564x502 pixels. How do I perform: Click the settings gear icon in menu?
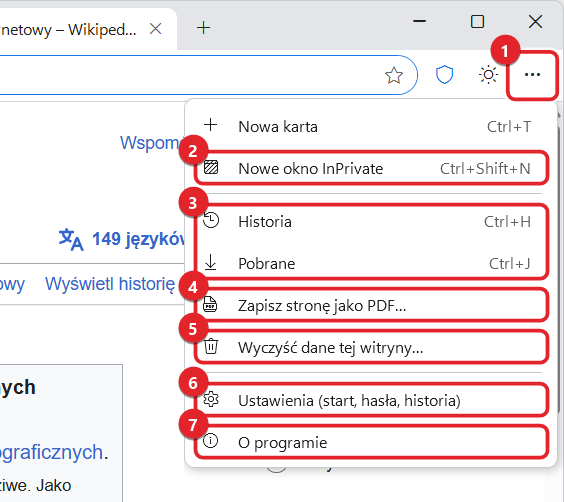pos(211,399)
